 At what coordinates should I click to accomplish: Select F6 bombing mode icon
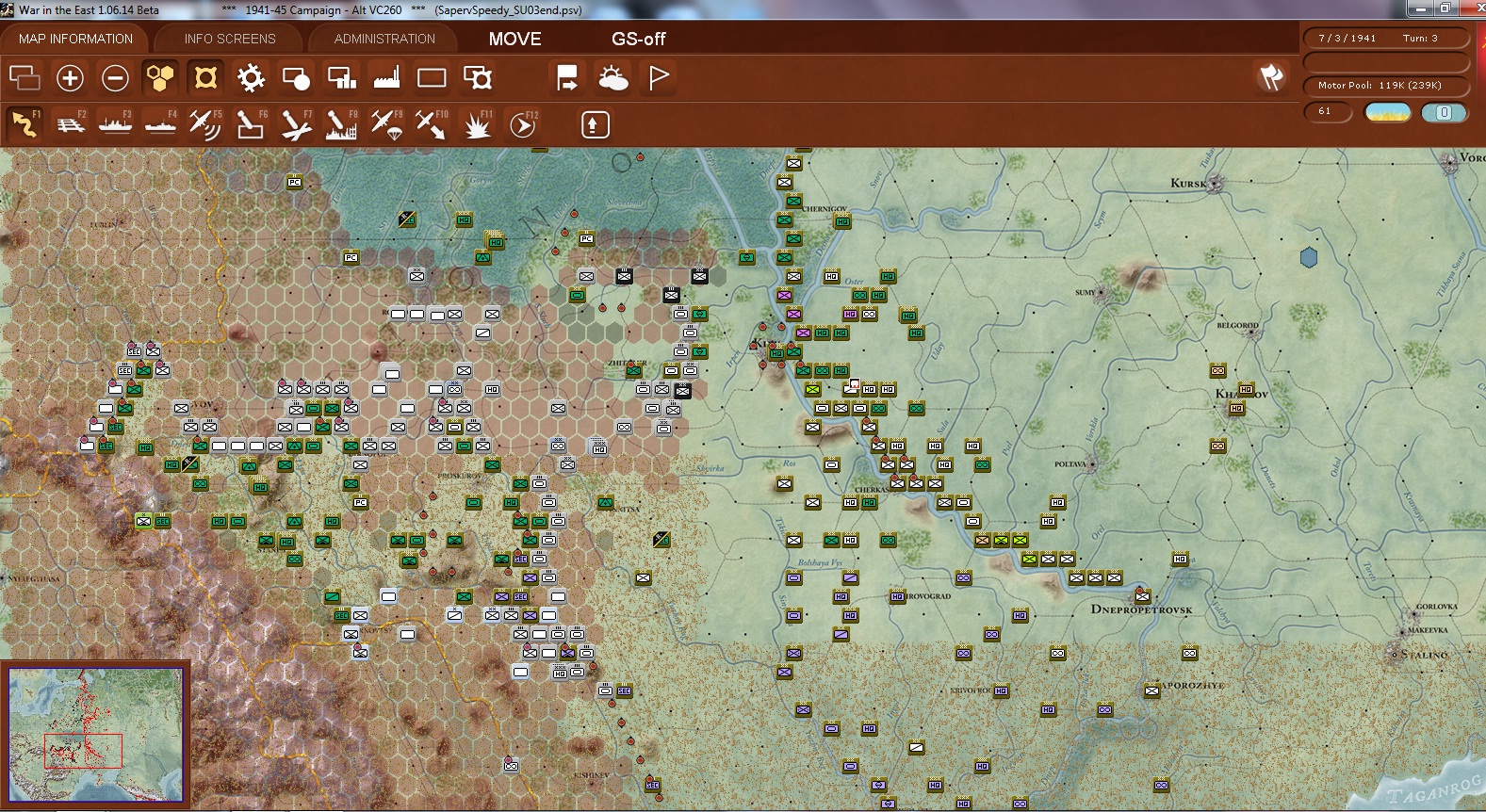251,123
